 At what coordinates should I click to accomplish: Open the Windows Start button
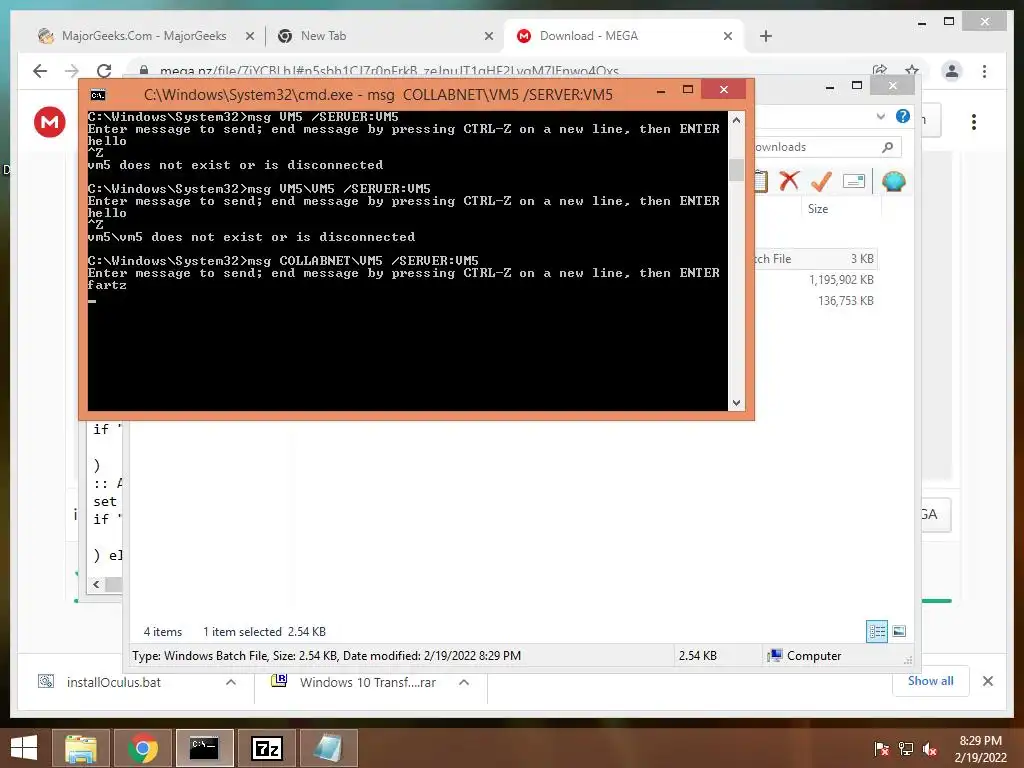[x=24, y=748]
